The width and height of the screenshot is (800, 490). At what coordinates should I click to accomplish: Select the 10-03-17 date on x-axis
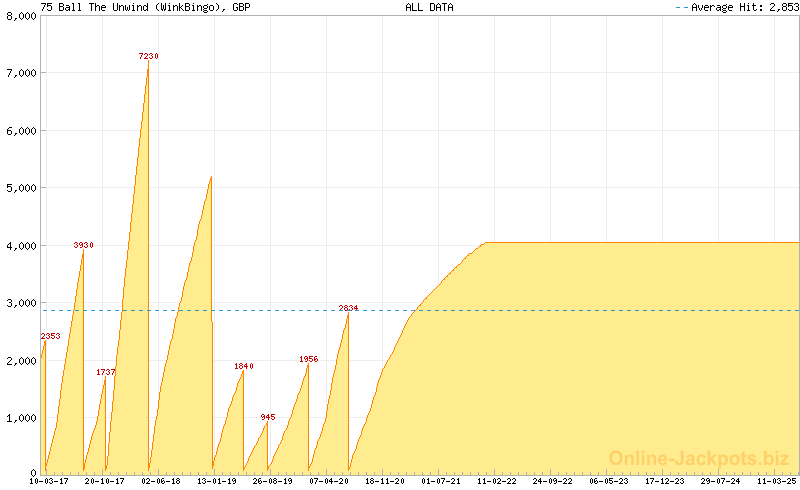(49, 481)
